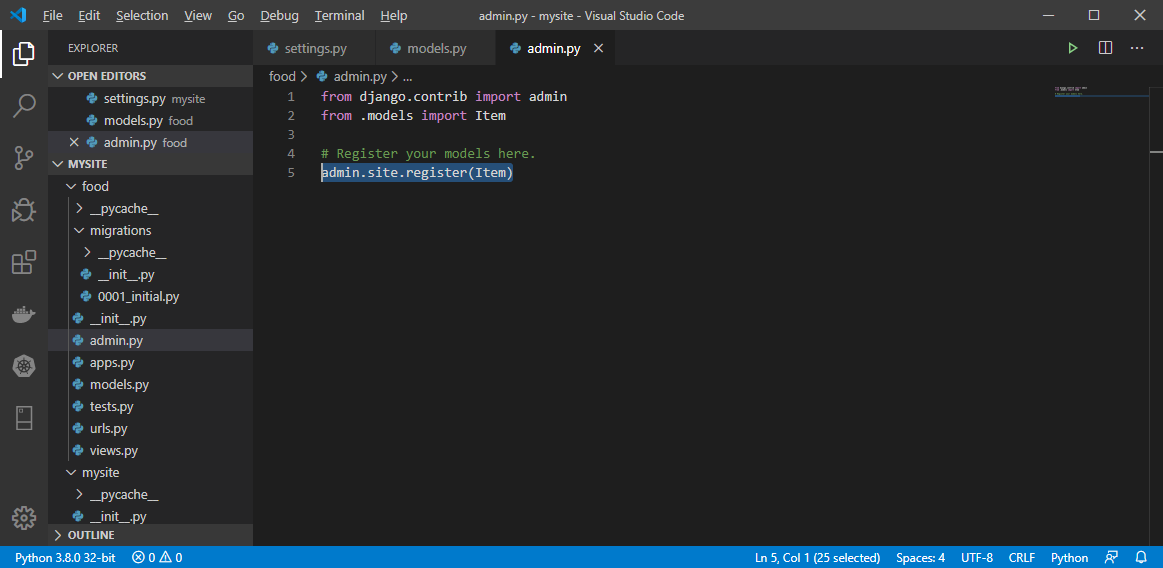
Task: Close the admin.py editor tab
Action: click(x=599, y=48)
